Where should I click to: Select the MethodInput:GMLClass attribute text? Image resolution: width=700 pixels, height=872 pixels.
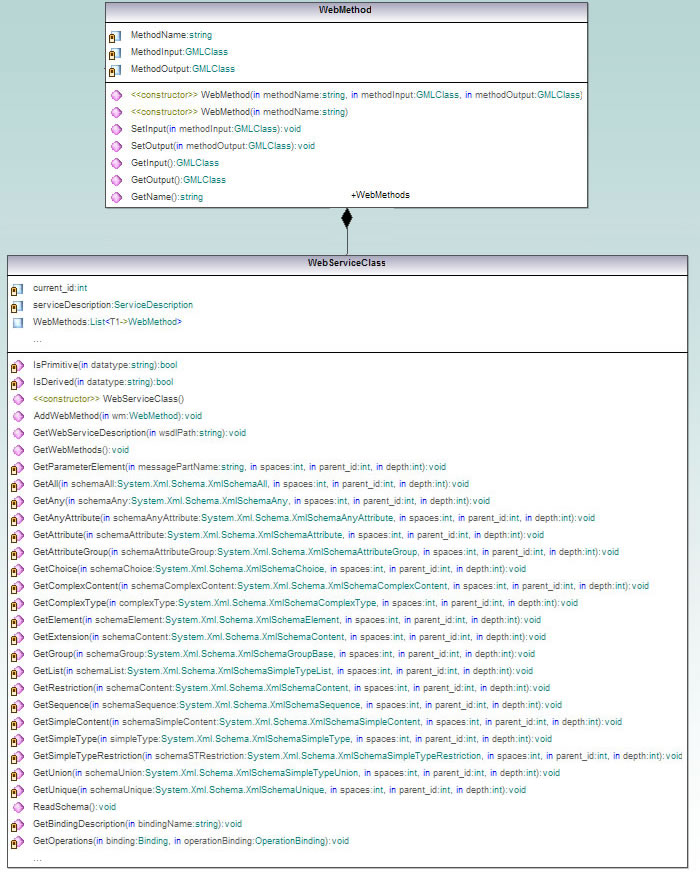coord(179,52)
